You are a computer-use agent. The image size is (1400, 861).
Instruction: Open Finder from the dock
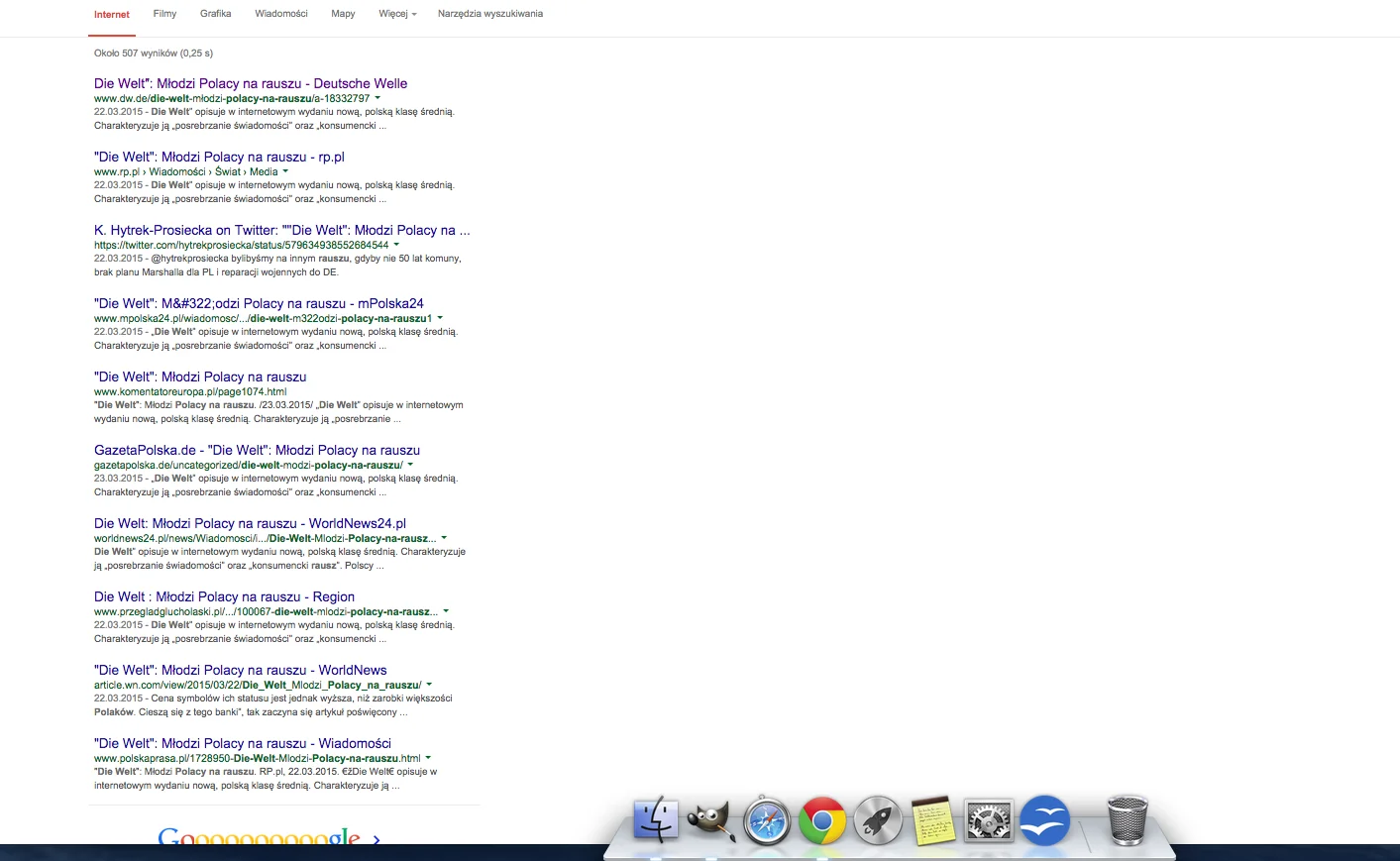656,820
